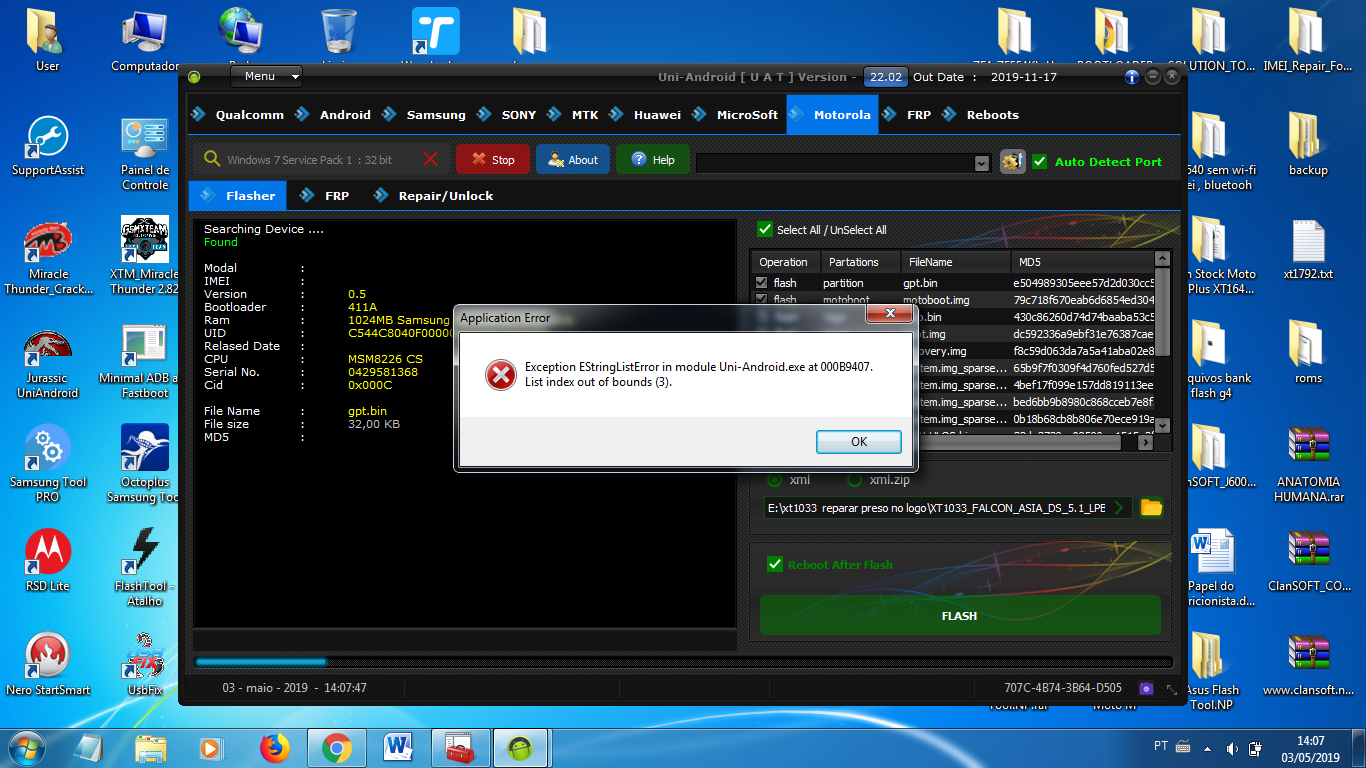Click the Help button

653,160
